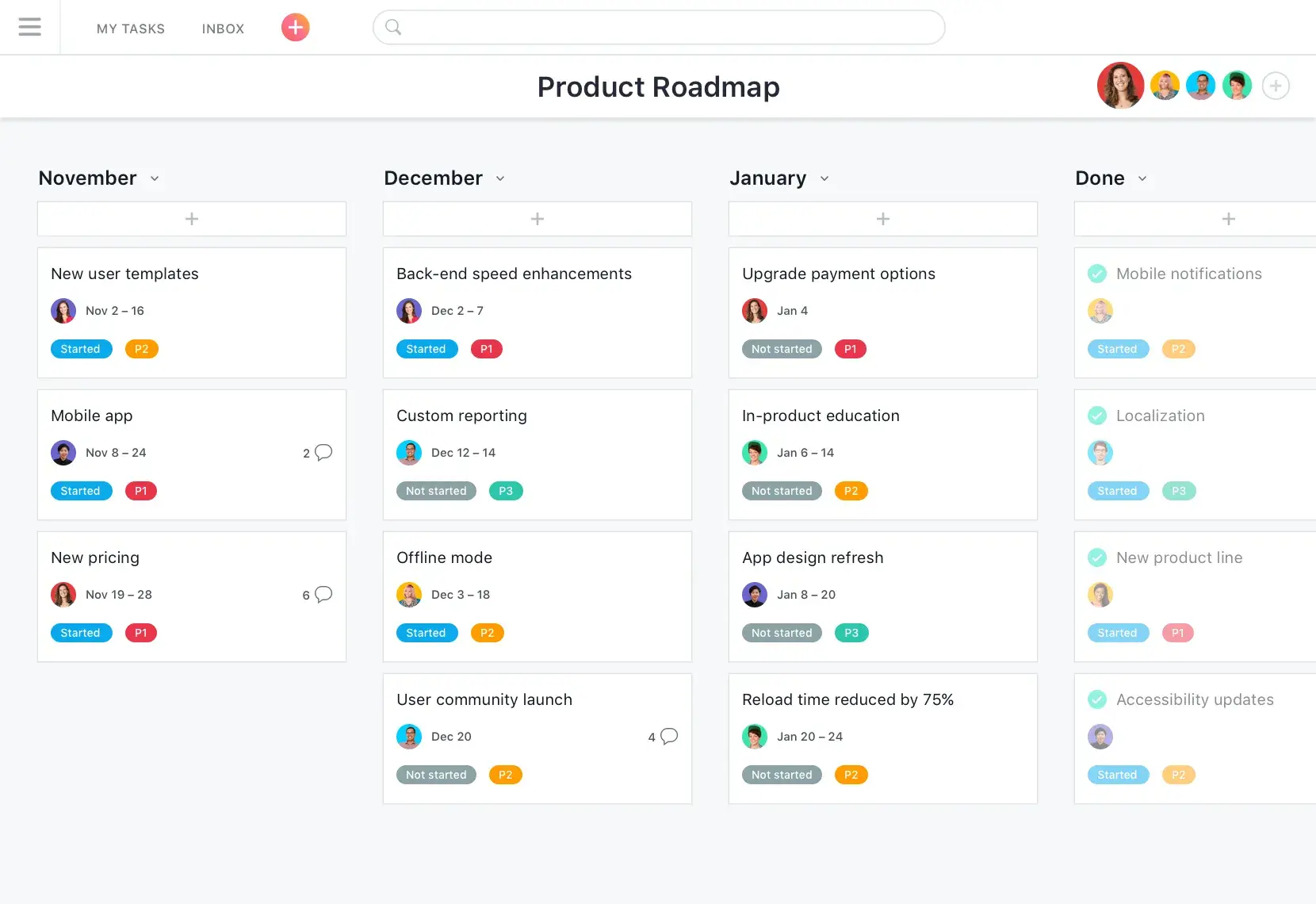Image resolution: width=1316 pixels, height=904 pixels.
Task: Uncheck the Mobile notifications completed checkmark
Action: click(x=1097, y=274)
